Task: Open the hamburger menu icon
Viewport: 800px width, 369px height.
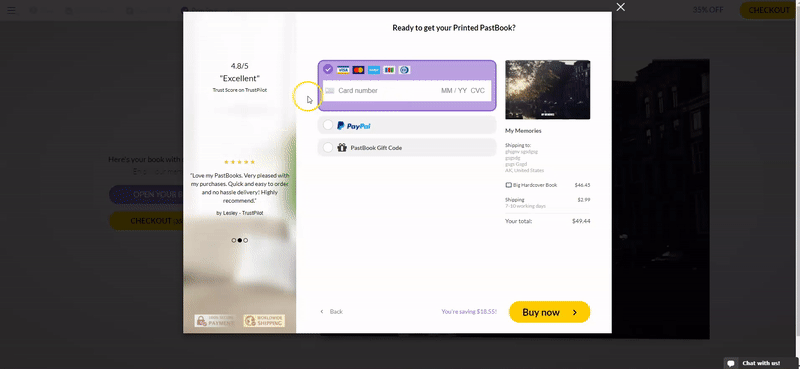Action: [11, 10]
